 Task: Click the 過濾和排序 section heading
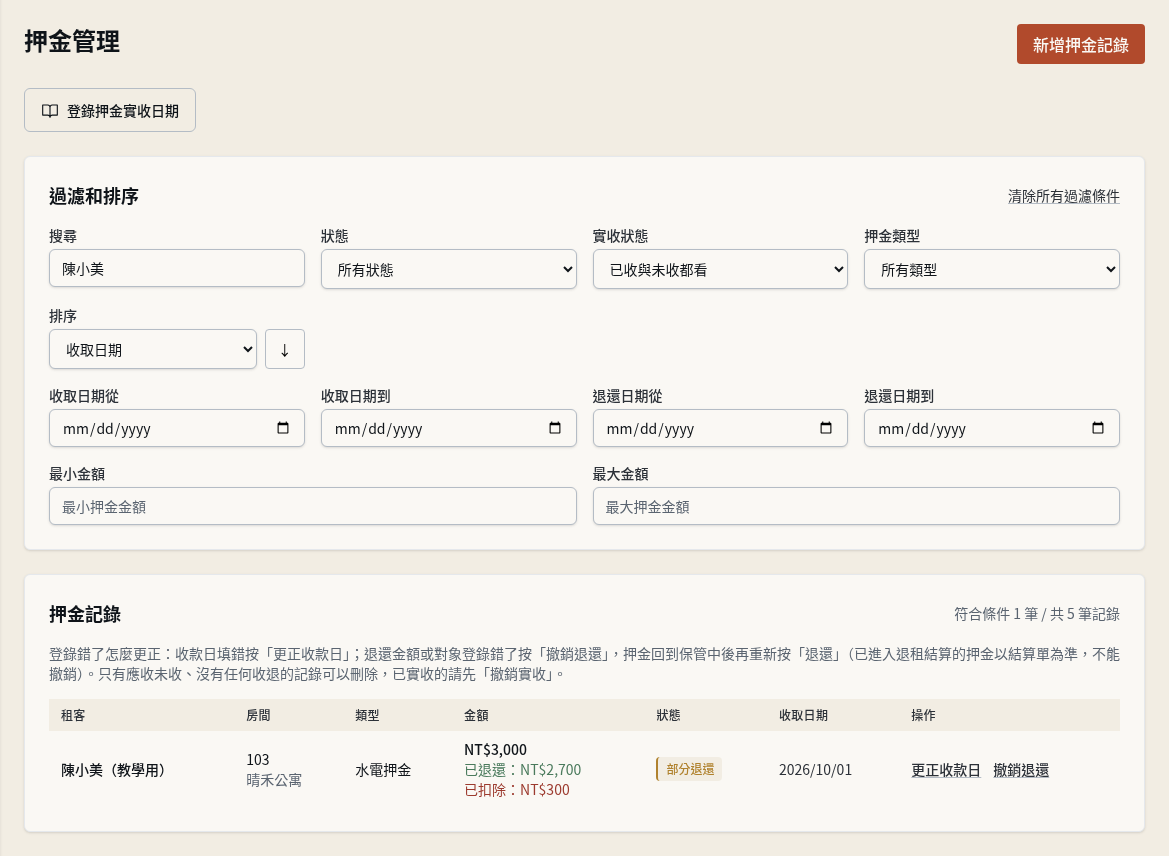coord(94,196)
